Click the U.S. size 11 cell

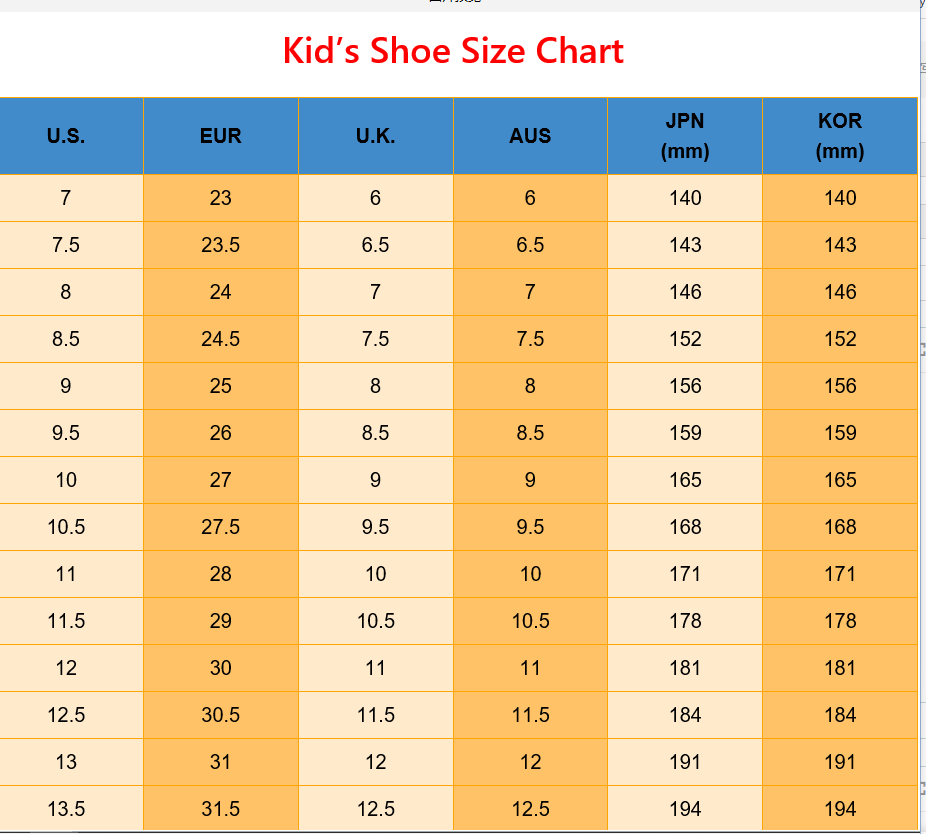[66, 574]
